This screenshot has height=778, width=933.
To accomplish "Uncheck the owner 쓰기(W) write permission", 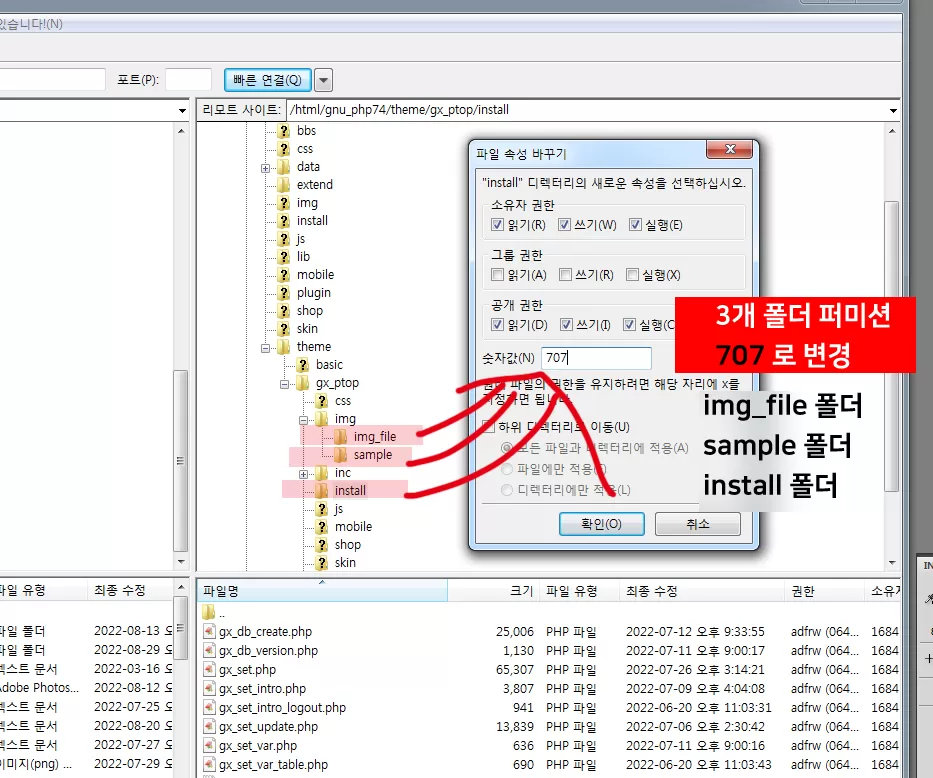I will point(565,224).
